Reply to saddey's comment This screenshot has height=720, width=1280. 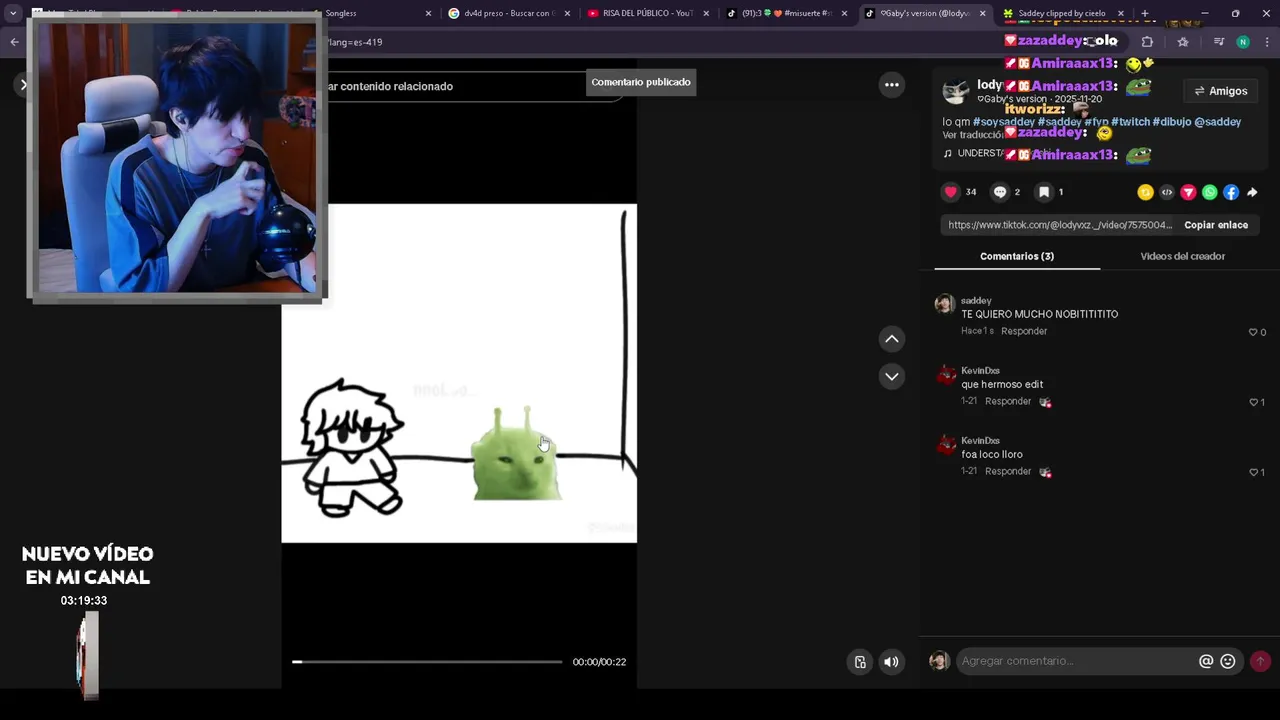[1024, 331]
